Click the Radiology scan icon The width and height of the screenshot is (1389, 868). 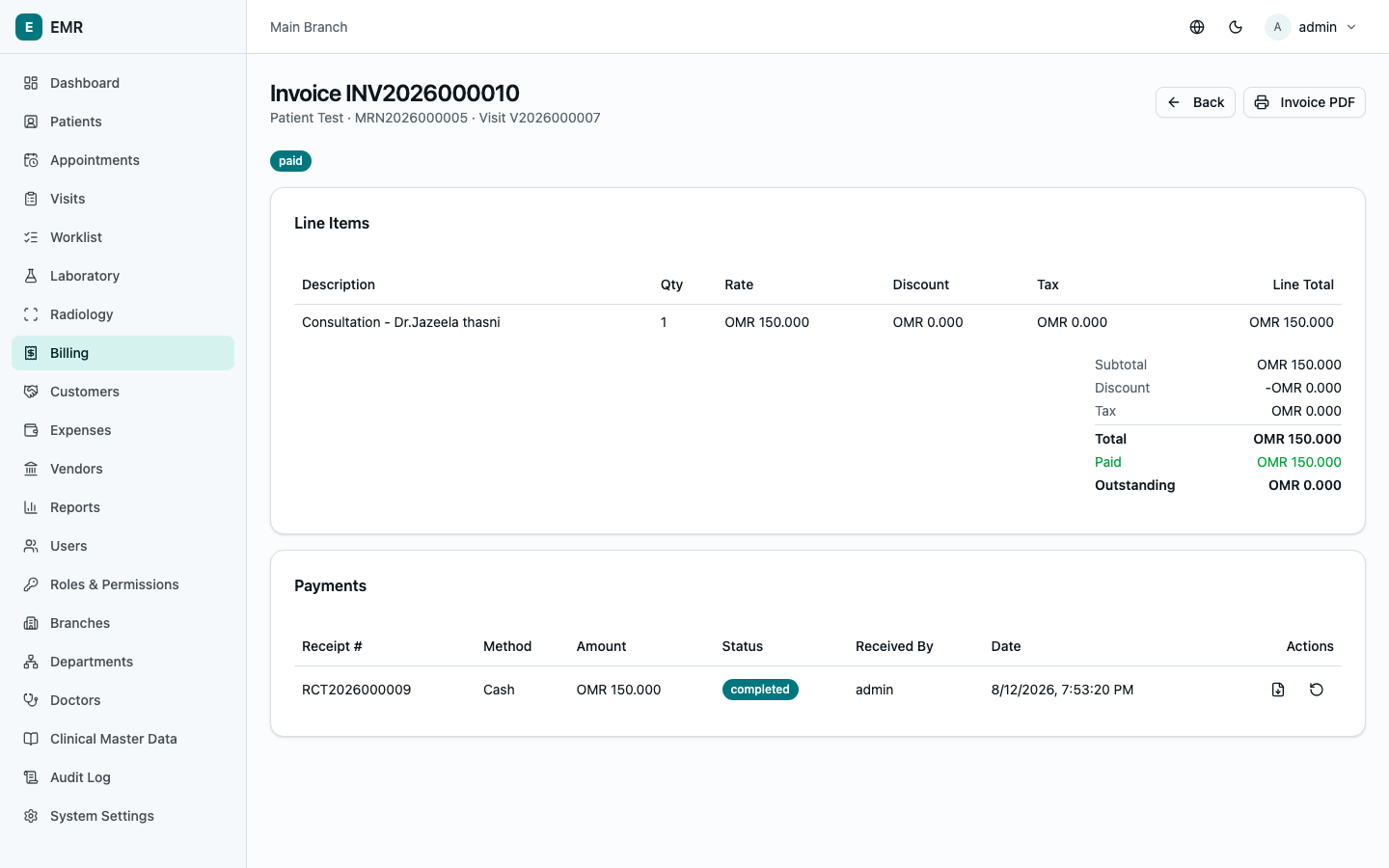point(31,314)
